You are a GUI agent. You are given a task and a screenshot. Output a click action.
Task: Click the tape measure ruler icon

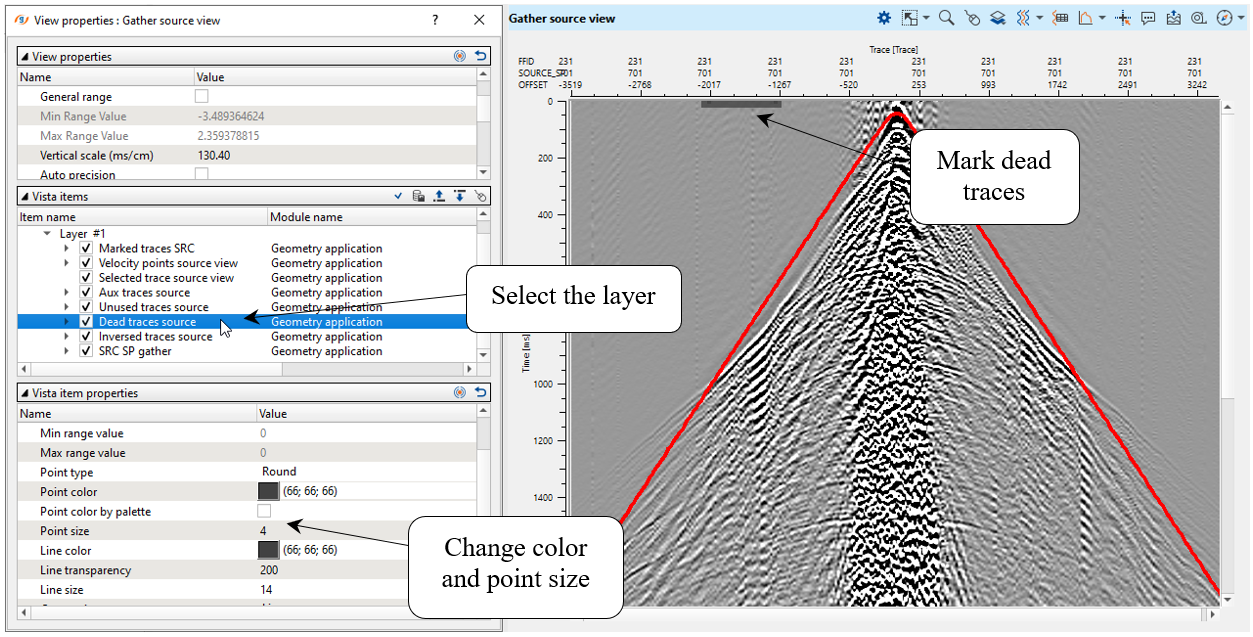point(1198,18)
